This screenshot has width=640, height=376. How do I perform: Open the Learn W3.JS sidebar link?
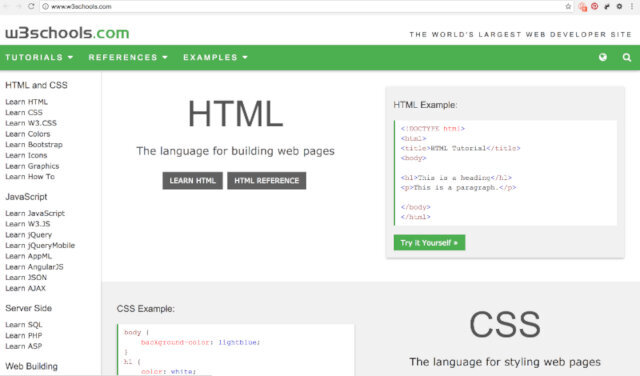28,224
